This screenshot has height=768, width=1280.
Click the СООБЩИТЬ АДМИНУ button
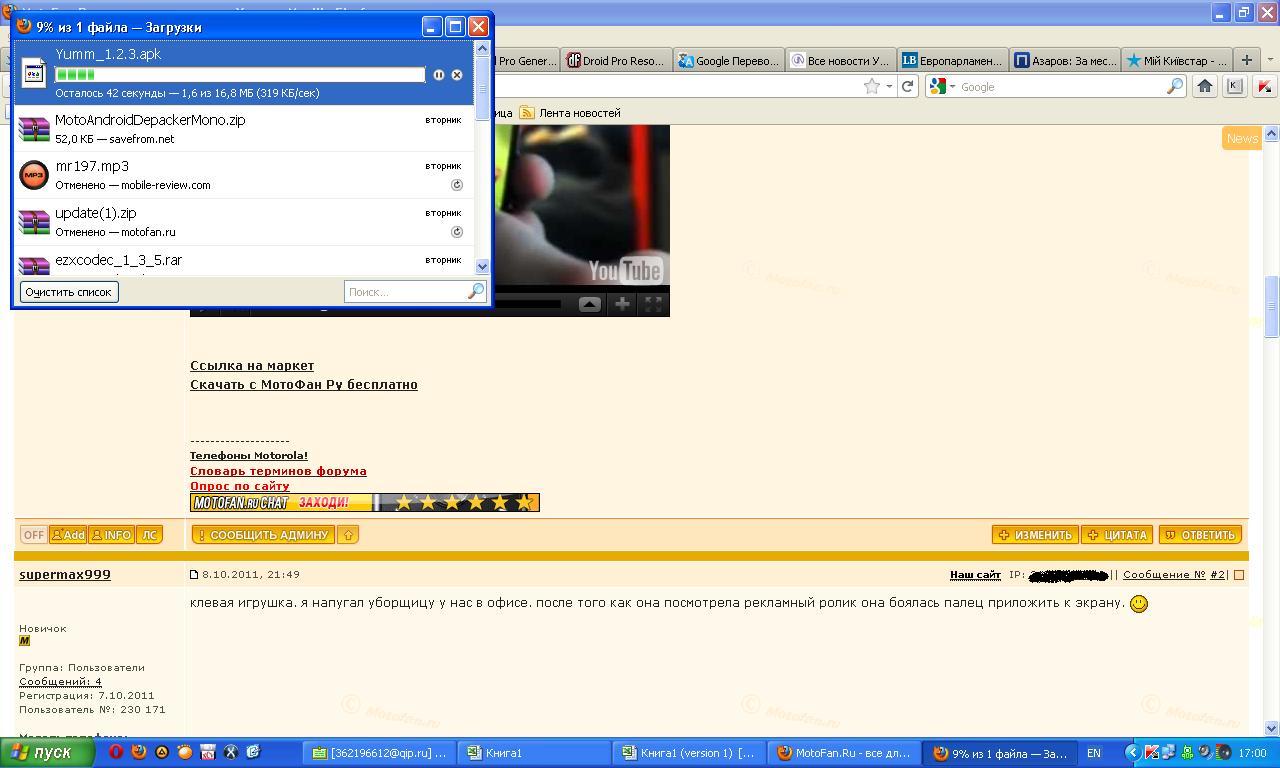click(263, 535)
